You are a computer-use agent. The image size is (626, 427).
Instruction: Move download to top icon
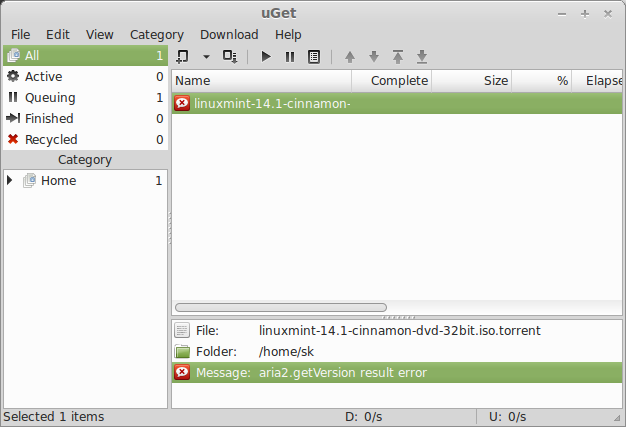[x=398, y=57]
